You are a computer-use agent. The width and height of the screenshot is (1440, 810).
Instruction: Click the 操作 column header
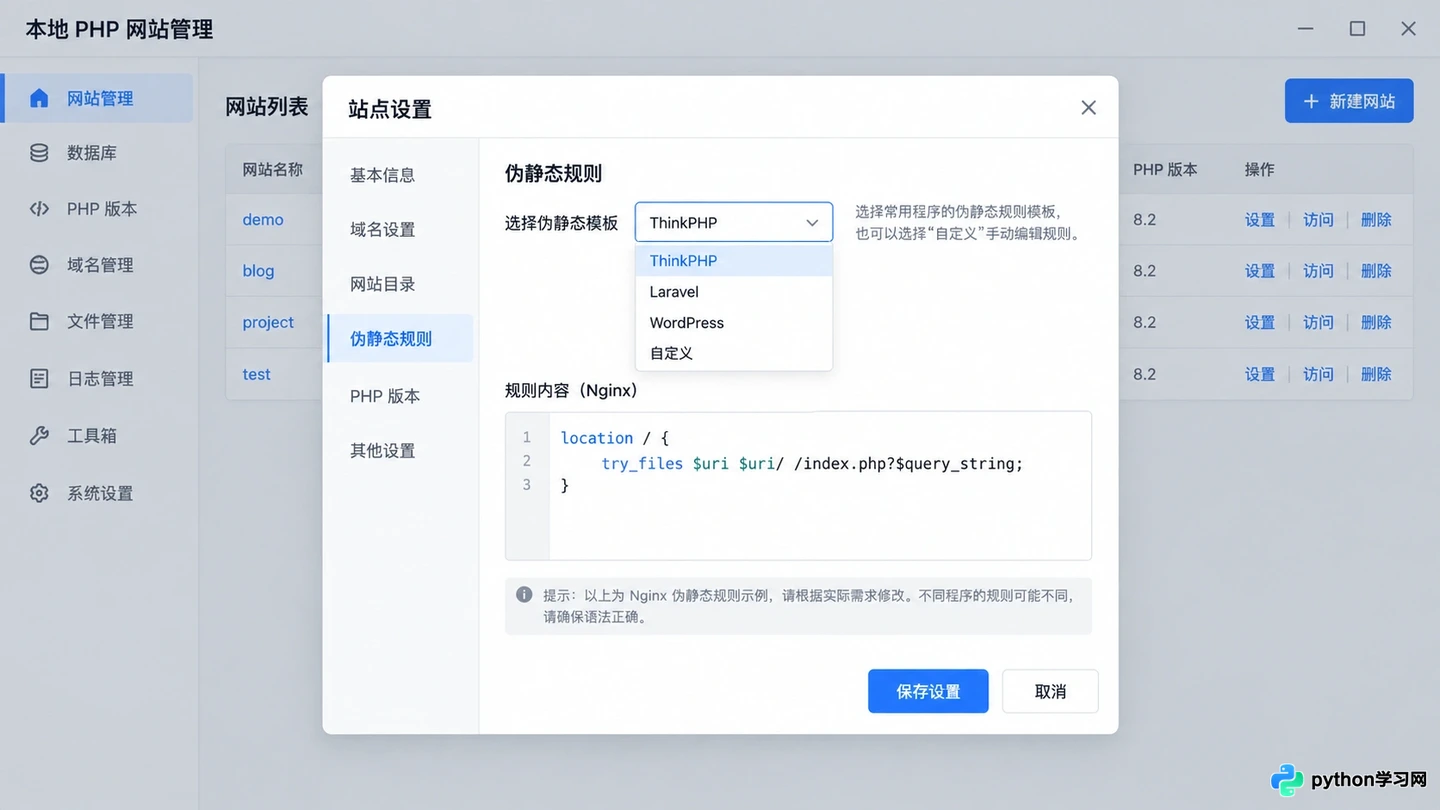(x=1260, y=170)
